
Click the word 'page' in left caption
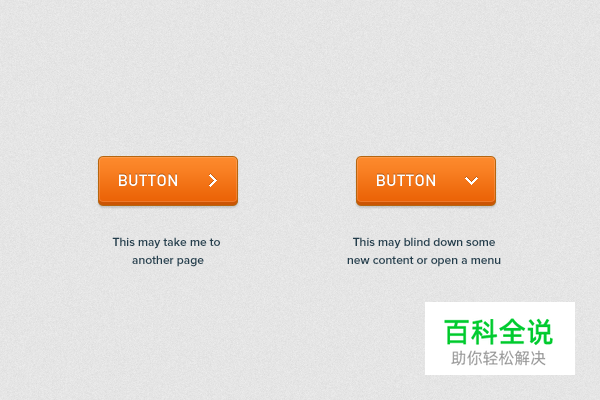click(x=190, y=261)
